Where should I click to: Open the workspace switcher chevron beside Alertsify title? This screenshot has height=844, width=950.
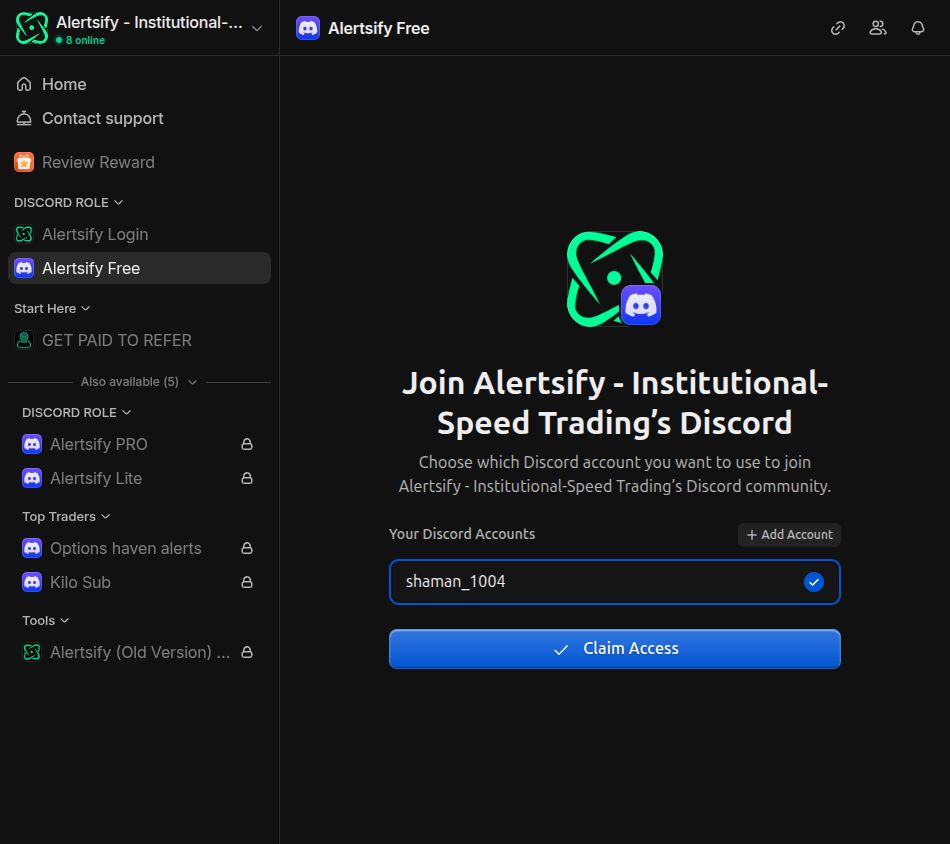coord(257,28)
